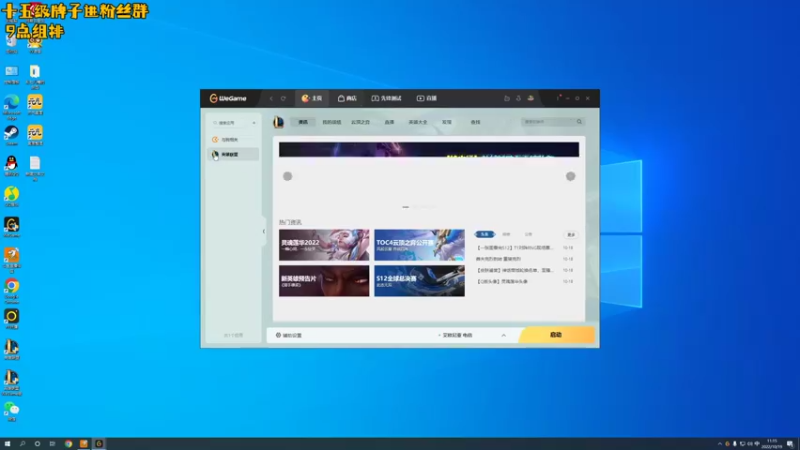Open the QQ penguin desktop shortcut
The image size is (800, 450).
click(x=11, y=166)
